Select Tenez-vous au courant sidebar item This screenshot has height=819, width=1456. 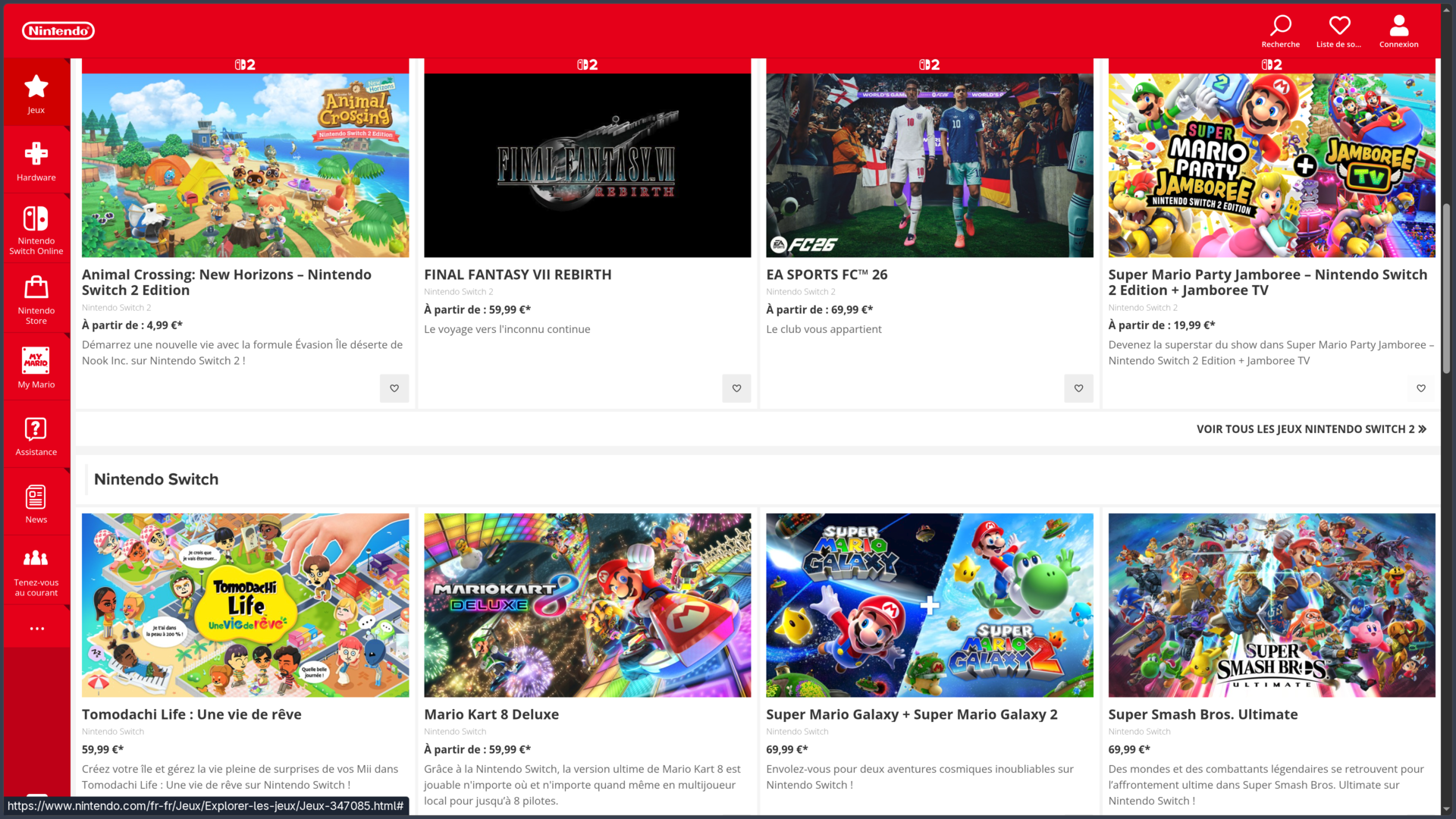point(36,570)
